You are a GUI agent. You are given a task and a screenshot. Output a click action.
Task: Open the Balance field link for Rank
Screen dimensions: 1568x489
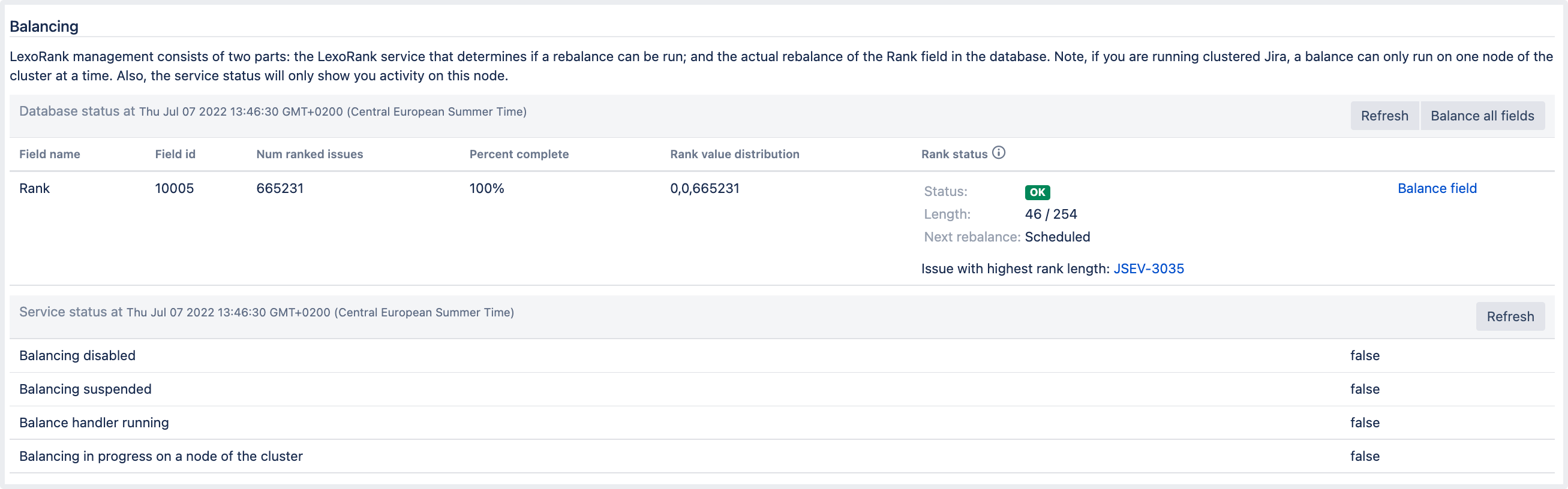[x=1436, y=188]
